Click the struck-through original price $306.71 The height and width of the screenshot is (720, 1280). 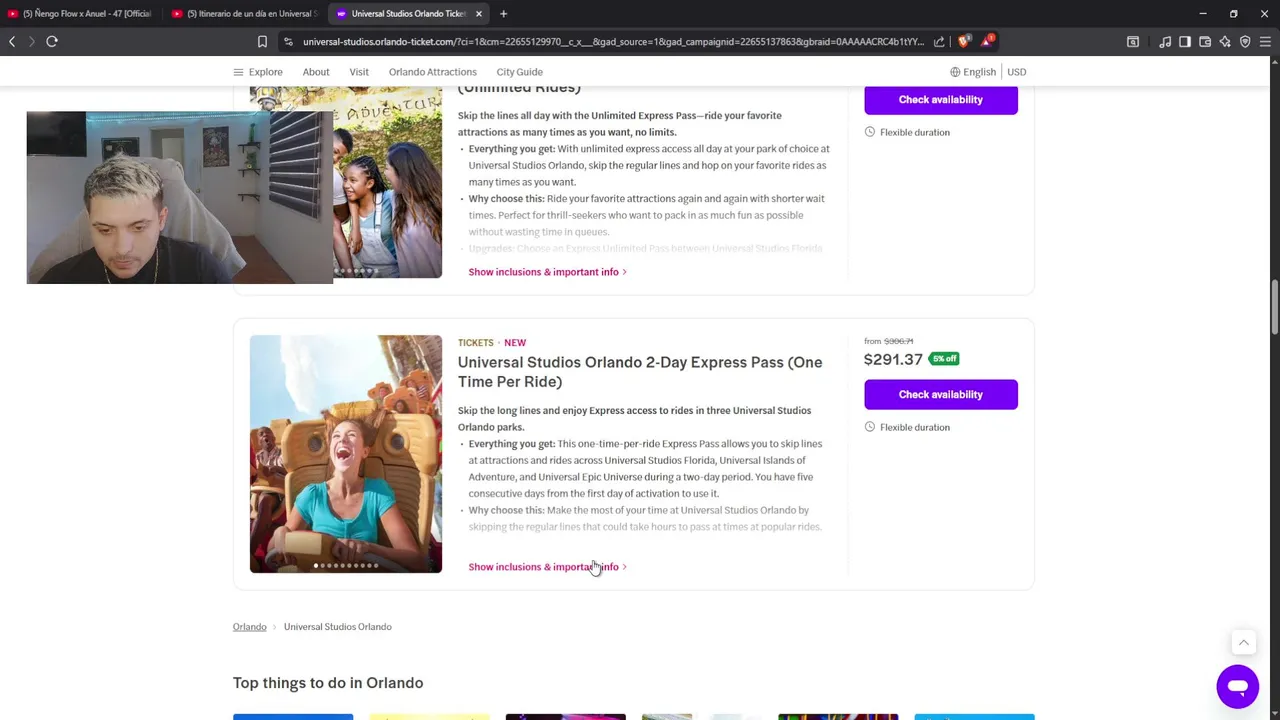(x=898, y=341)
